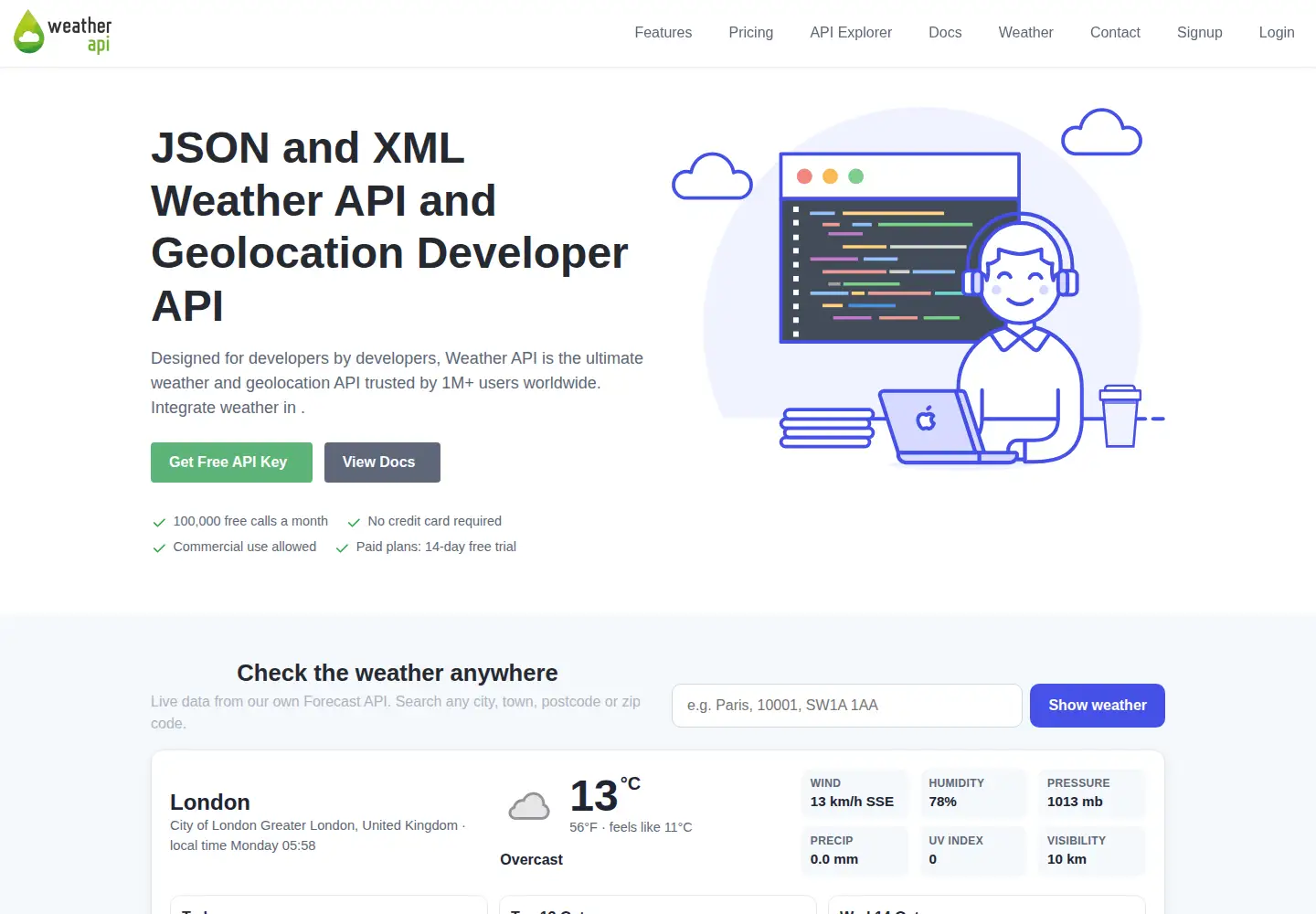
Task: Click the Humidity 78% tile
Action: (x=973, y=793)
